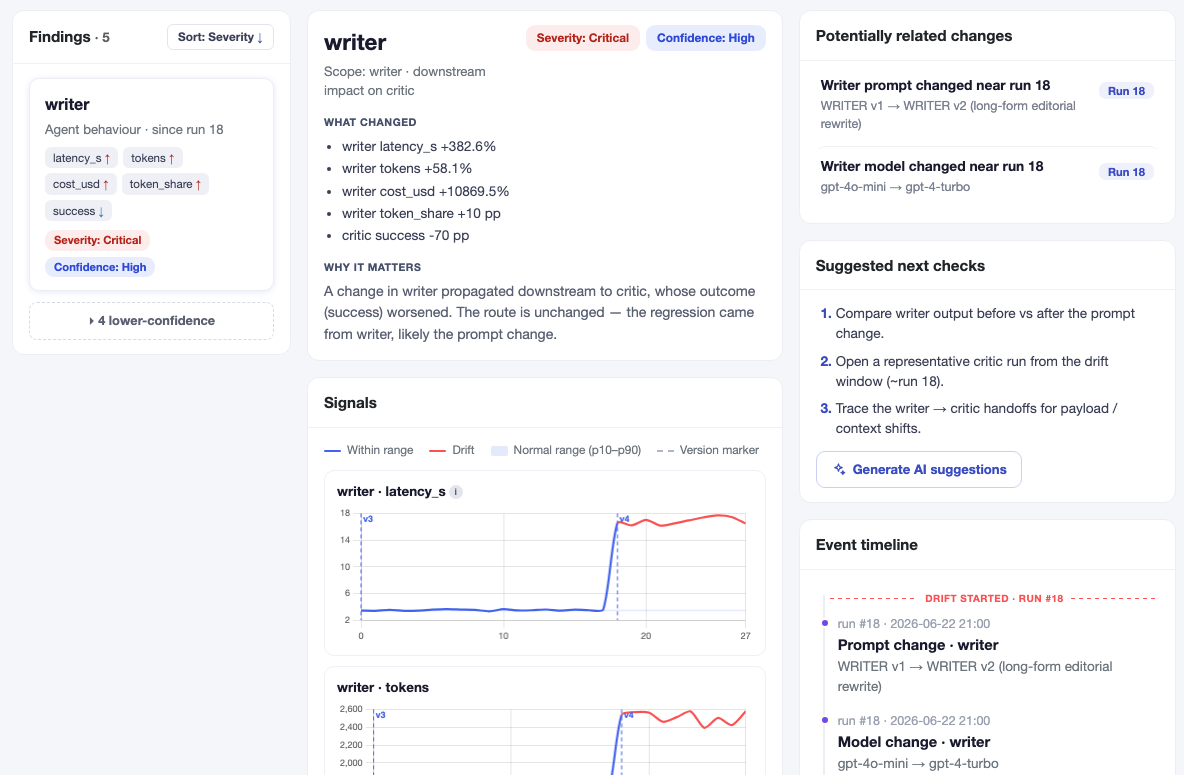Image resolution: width=1184 pixels, height=775 pixels.
Task: Expand the 4 lower-confidence findings
Action: [x=152, y=321]
